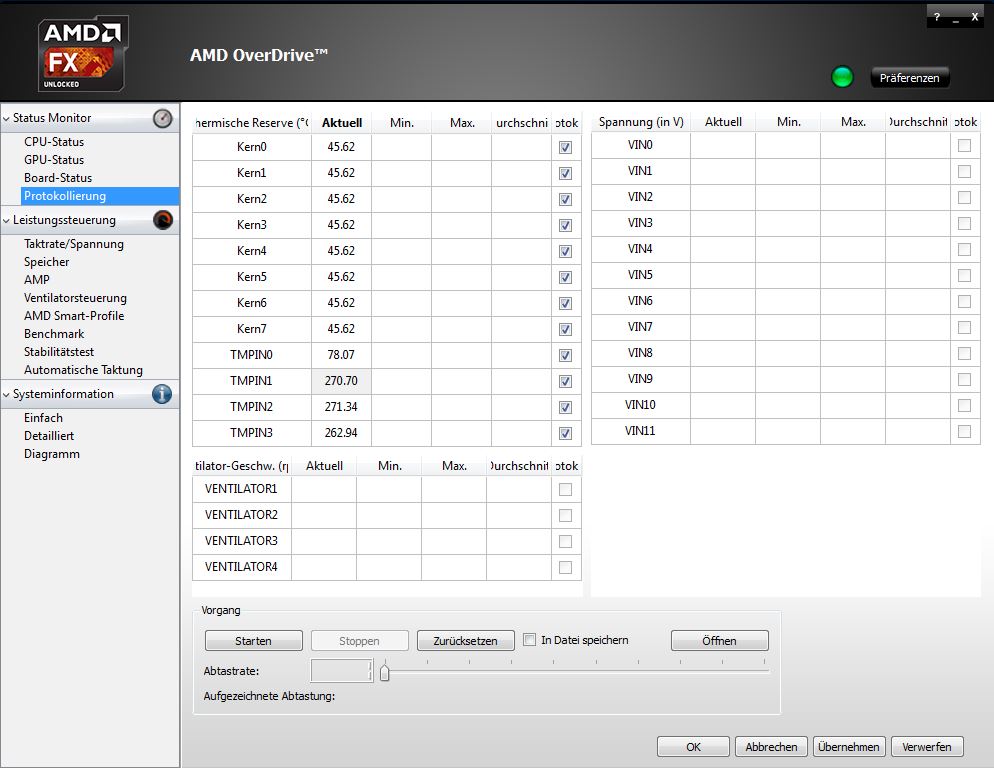Open Diagramm view

51,454
